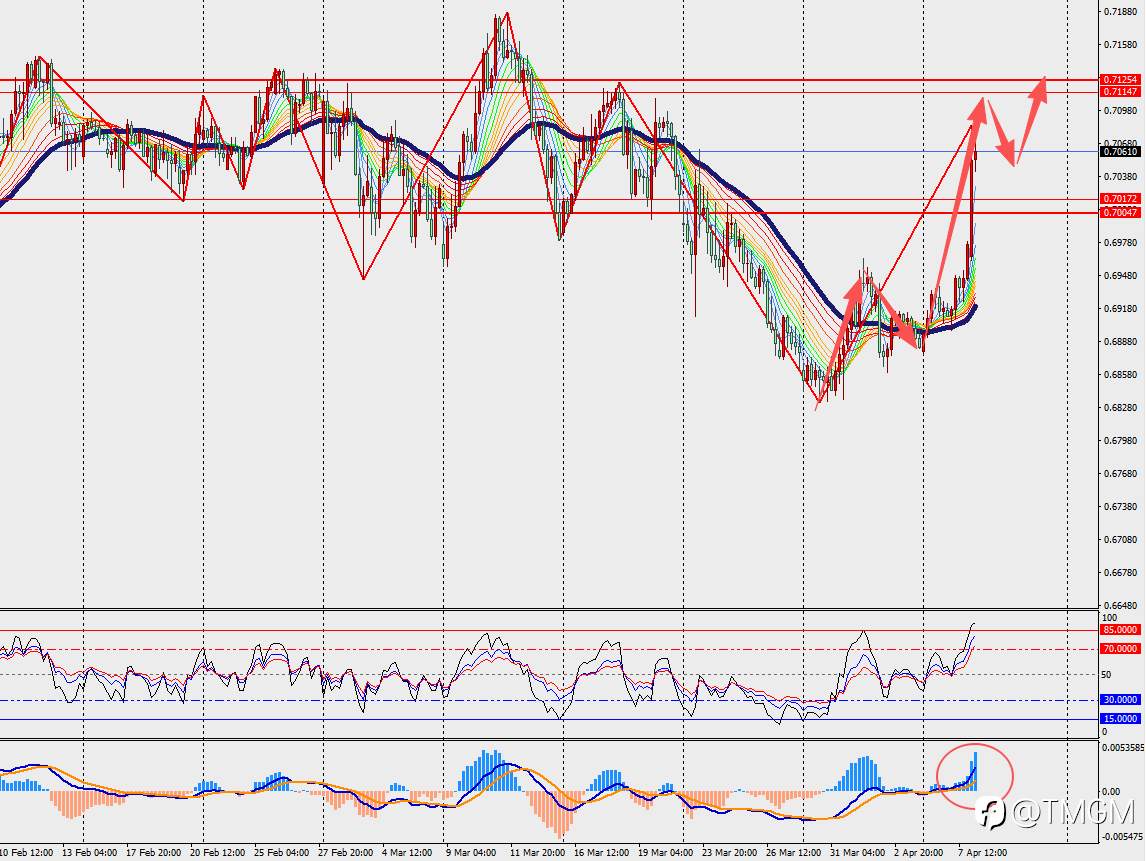This screenshot has height=861, width=1146.
Task: Click the 4 Mar 12:00 time label
Action: coord(407,853)
